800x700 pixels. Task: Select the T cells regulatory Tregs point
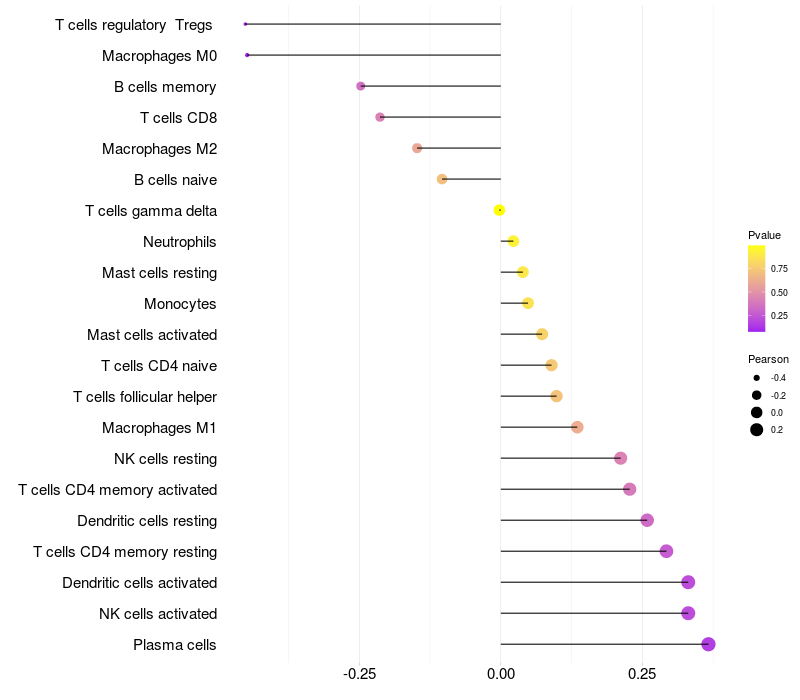click(x=245, y=24)
